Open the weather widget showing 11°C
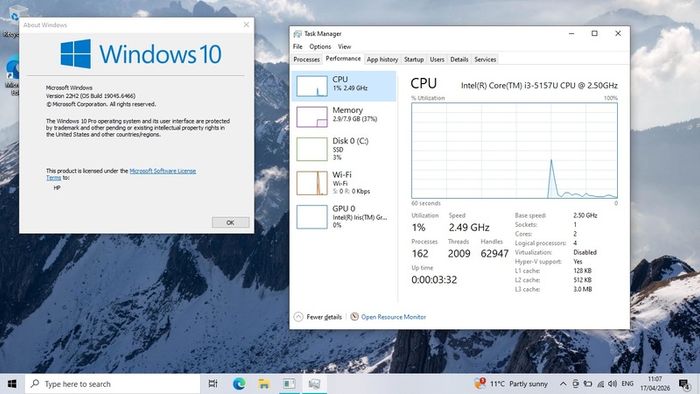 pos(511,384)
